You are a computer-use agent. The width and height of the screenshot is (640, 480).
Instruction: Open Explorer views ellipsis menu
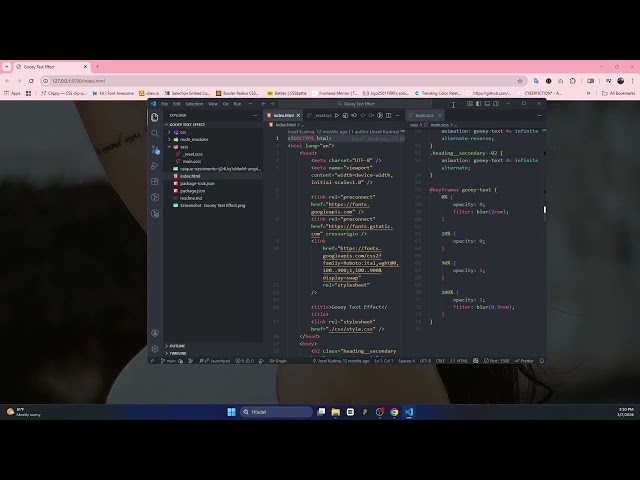(255, 116)
